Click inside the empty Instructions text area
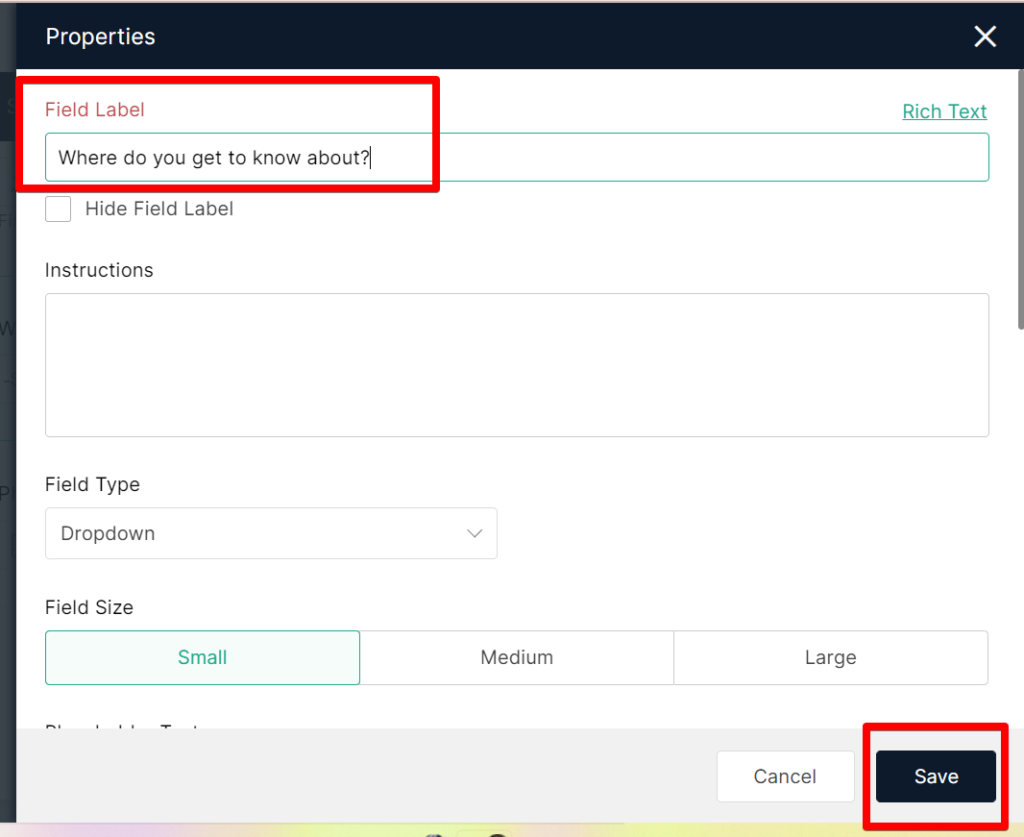1024x837 pixels. click(516, 365)
